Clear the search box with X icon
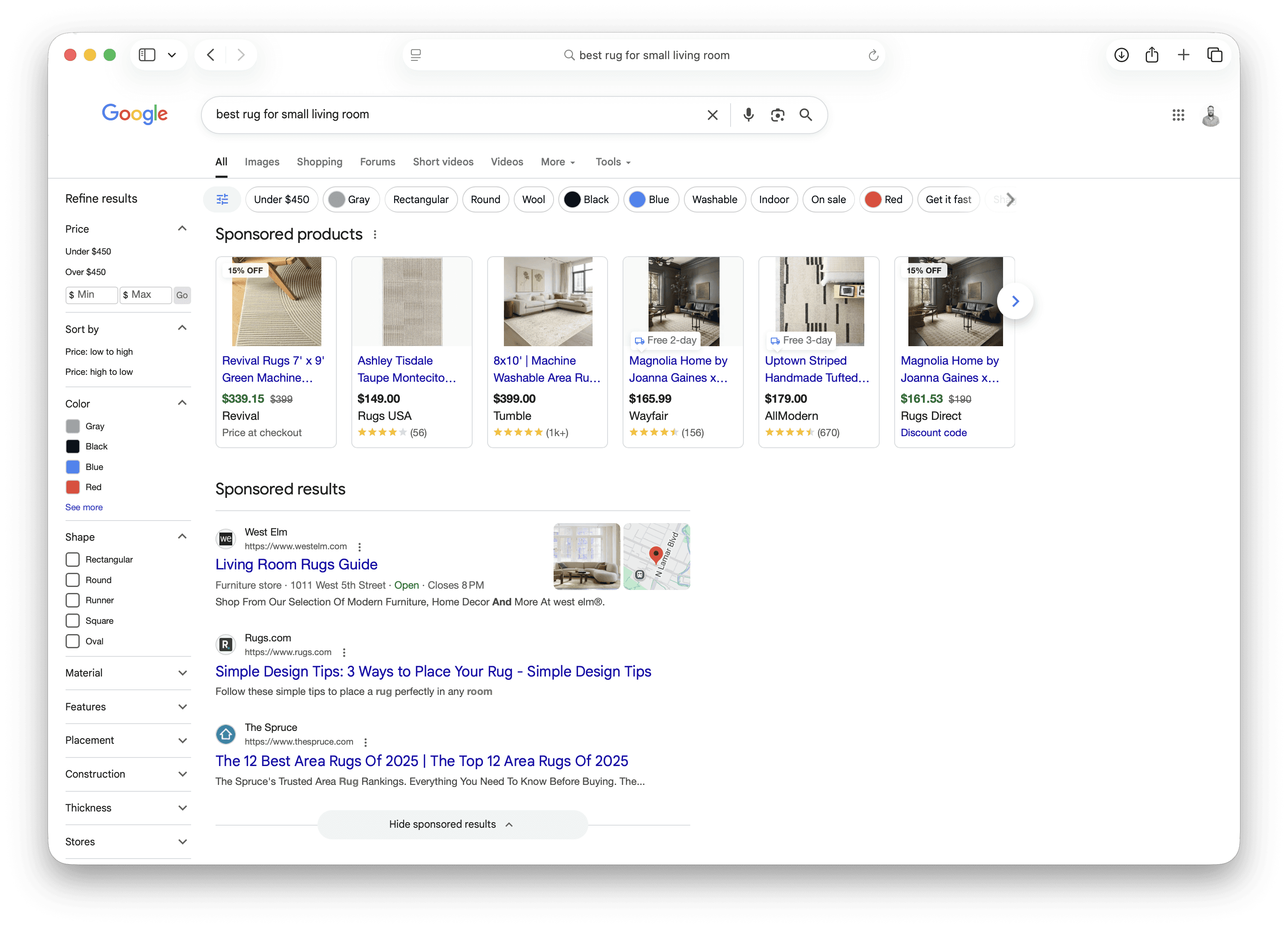Image resolution: width=1288 pixels, height=928 pixels. pyautogui.click(x=712, y=115)
